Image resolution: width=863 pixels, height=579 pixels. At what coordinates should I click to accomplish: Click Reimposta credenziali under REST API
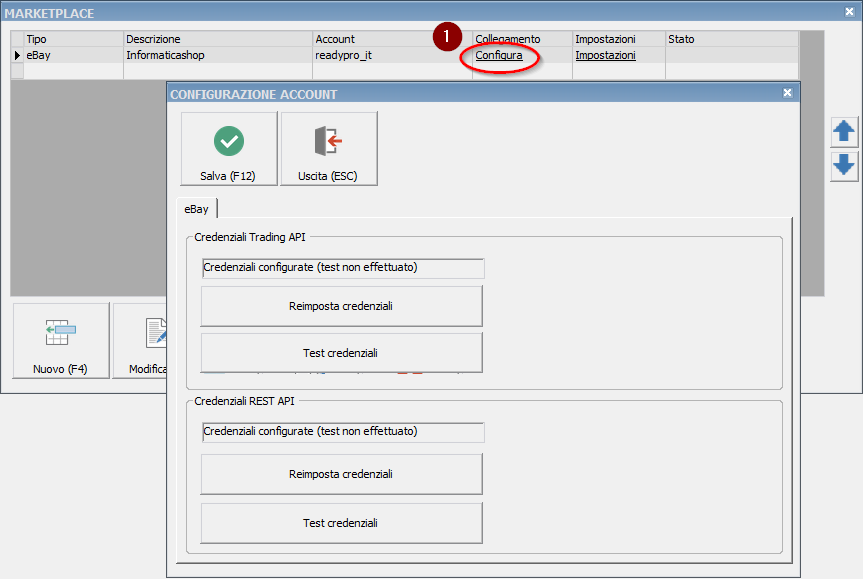341,474
